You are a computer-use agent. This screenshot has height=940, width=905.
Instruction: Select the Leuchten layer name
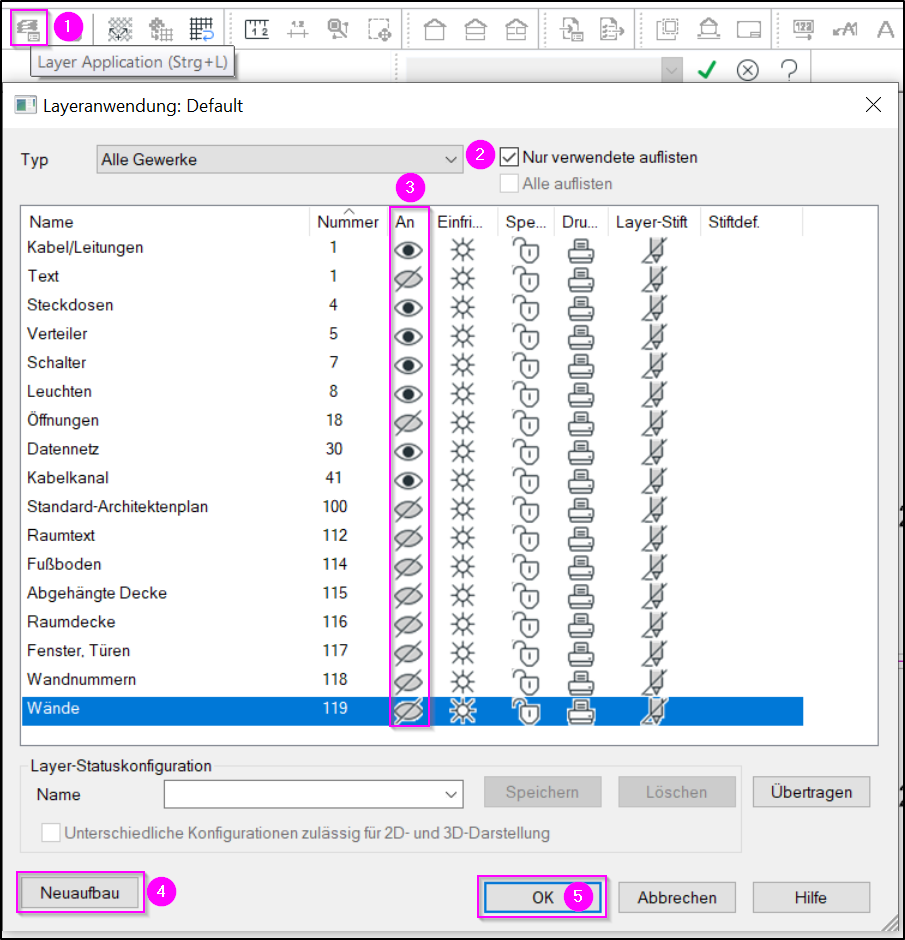click(x=59, y=391)
